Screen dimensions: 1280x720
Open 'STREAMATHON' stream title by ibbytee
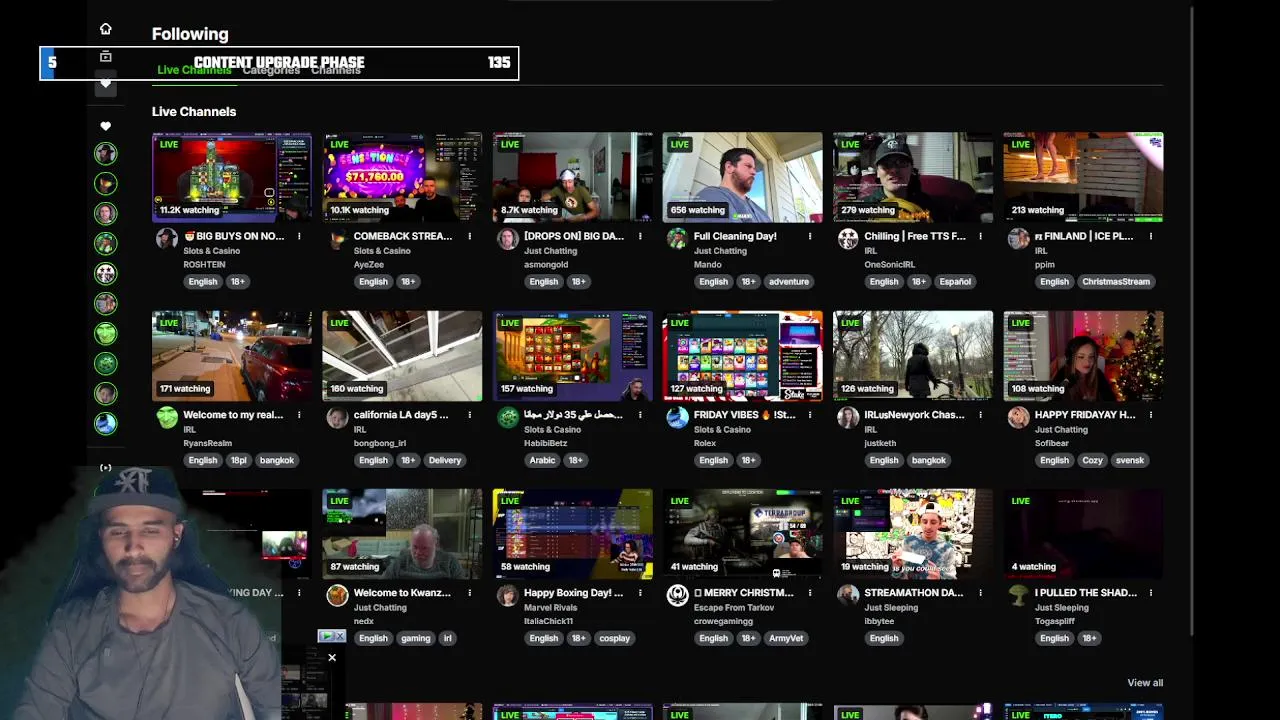[x=914, y=593]
